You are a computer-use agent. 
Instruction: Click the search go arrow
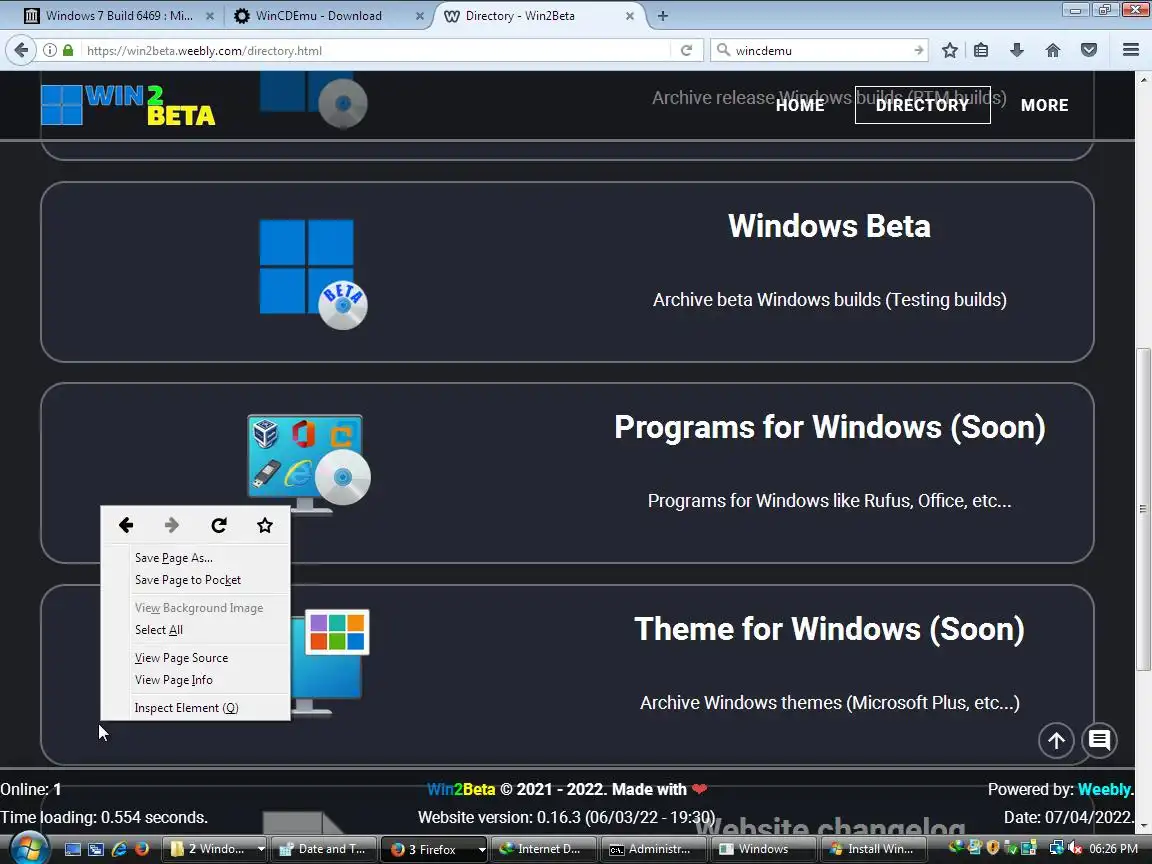(x=918, y=50)
